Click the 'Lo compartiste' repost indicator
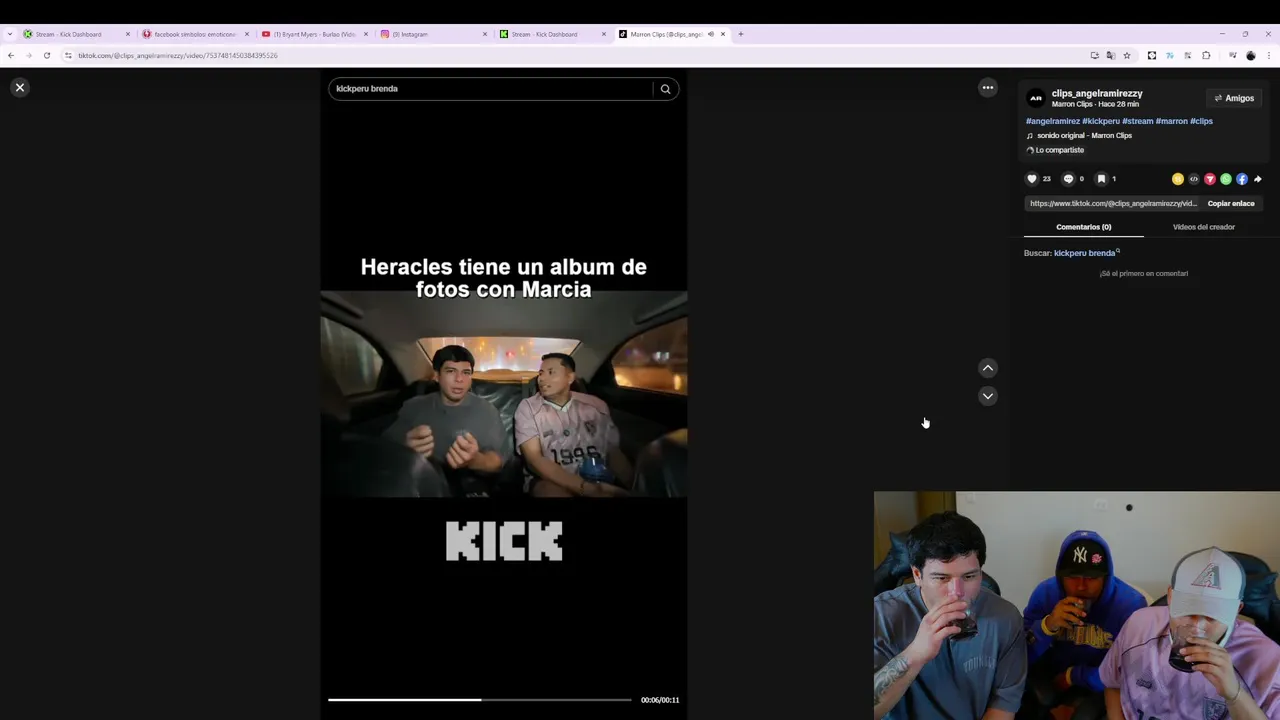Image resolution: width=1280 pixels, height=720 pixels. tap(1055, 150)
